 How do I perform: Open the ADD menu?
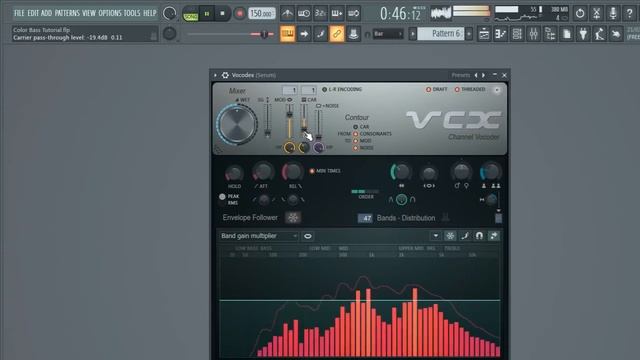coord(46,13)
